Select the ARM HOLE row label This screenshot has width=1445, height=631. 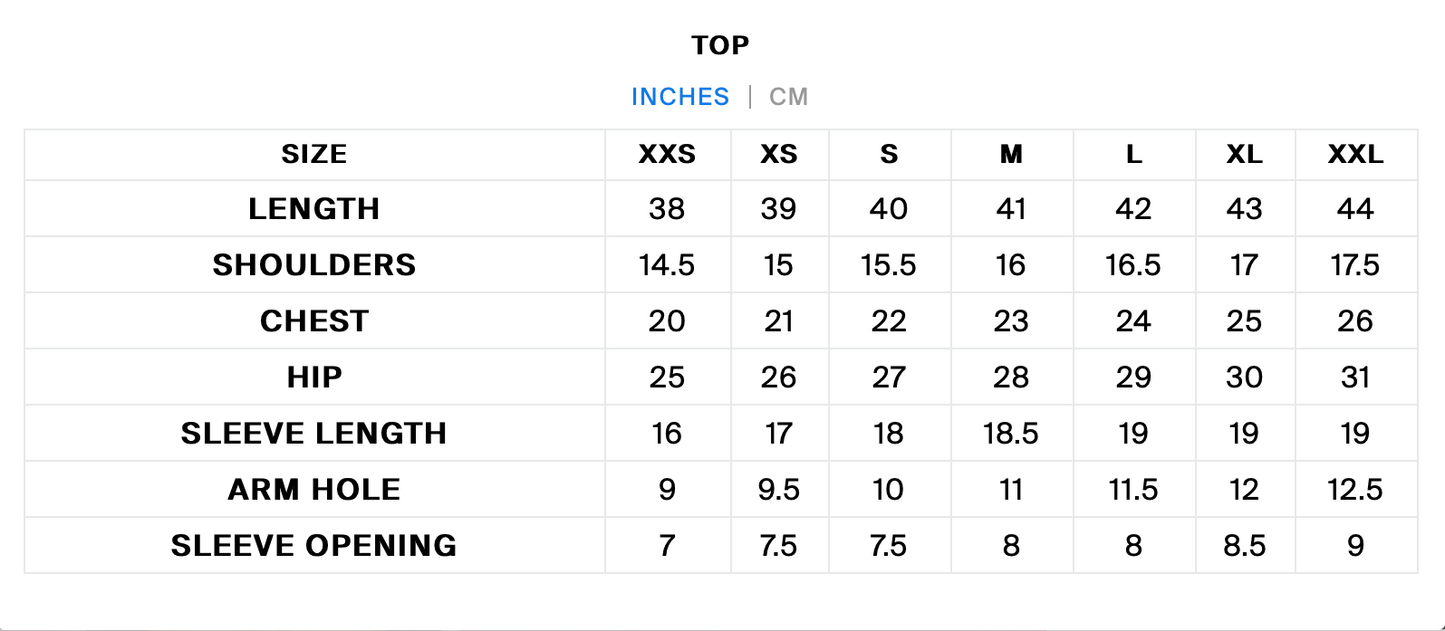click(314, 489)
